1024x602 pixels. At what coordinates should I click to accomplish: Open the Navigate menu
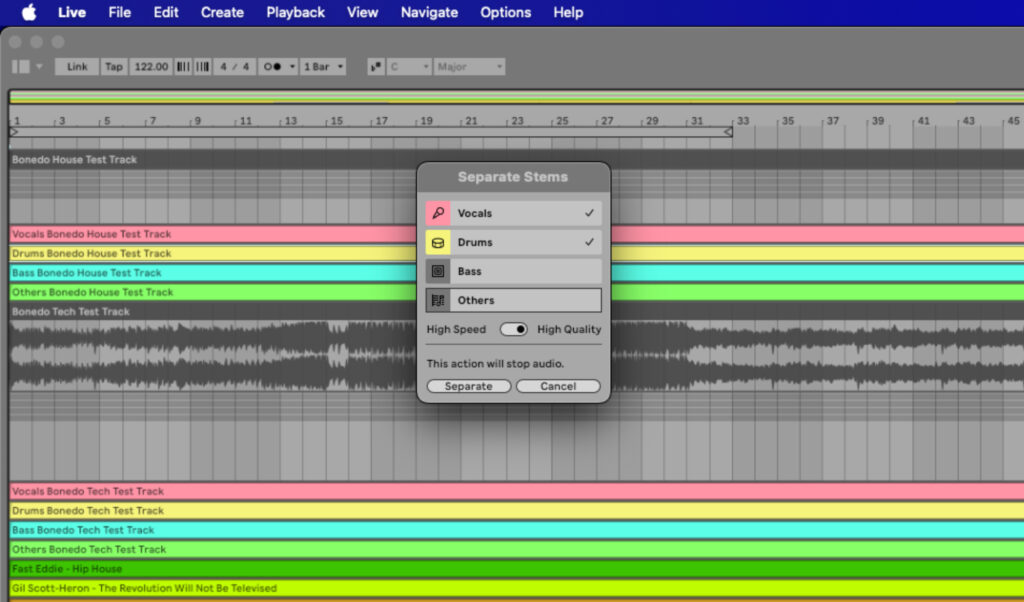pyautogui.click(x=428, y=12)
